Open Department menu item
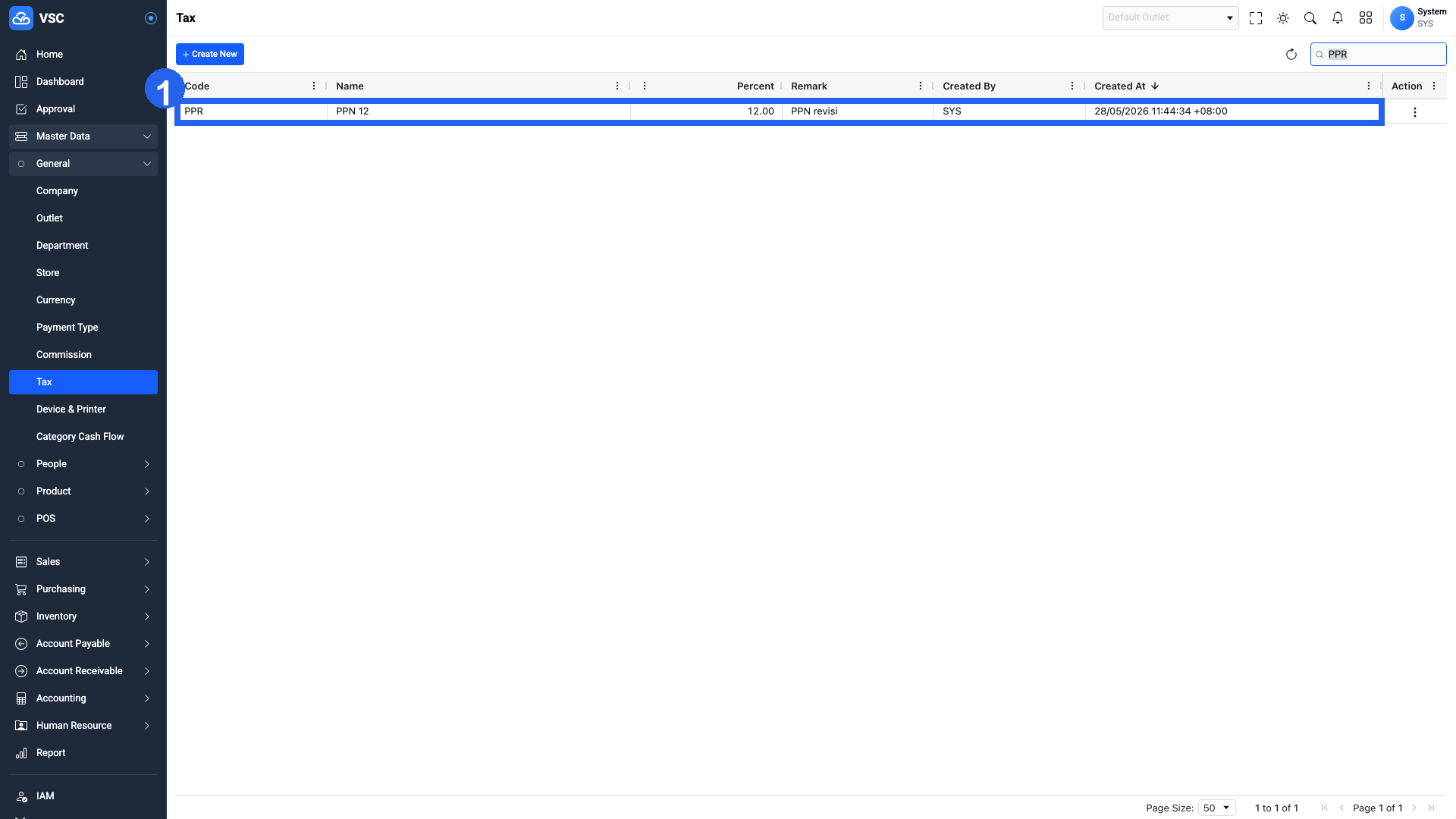Viewport: 1456px width, 819px height. 83,246
